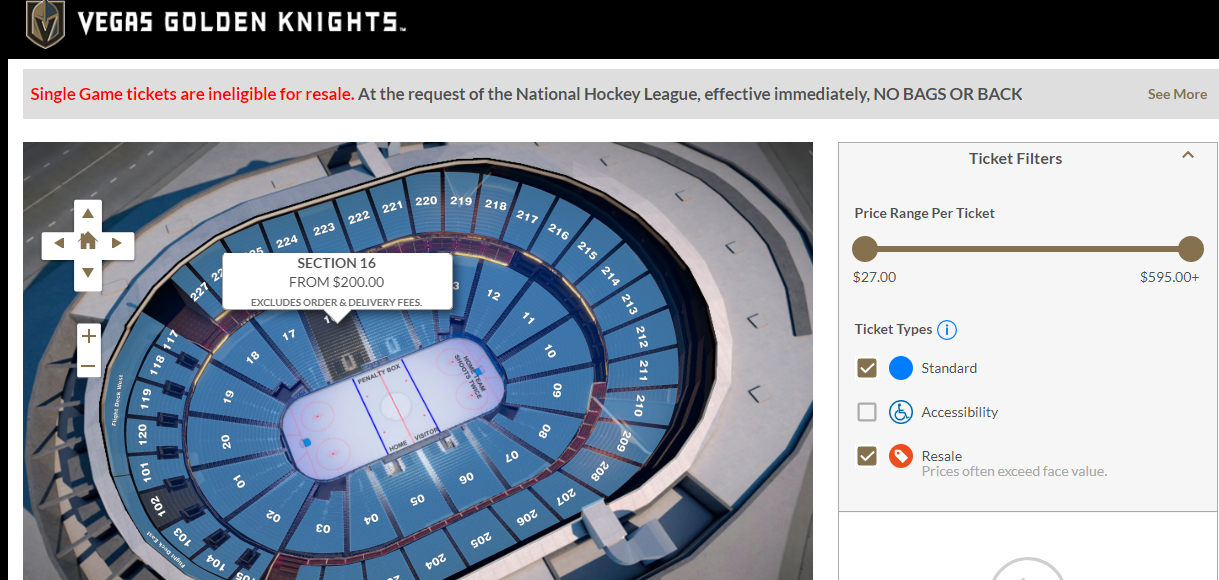Click the Ticket Filters header title
The width and height of the screenshot is (1219, 580).
(1015, 158)
